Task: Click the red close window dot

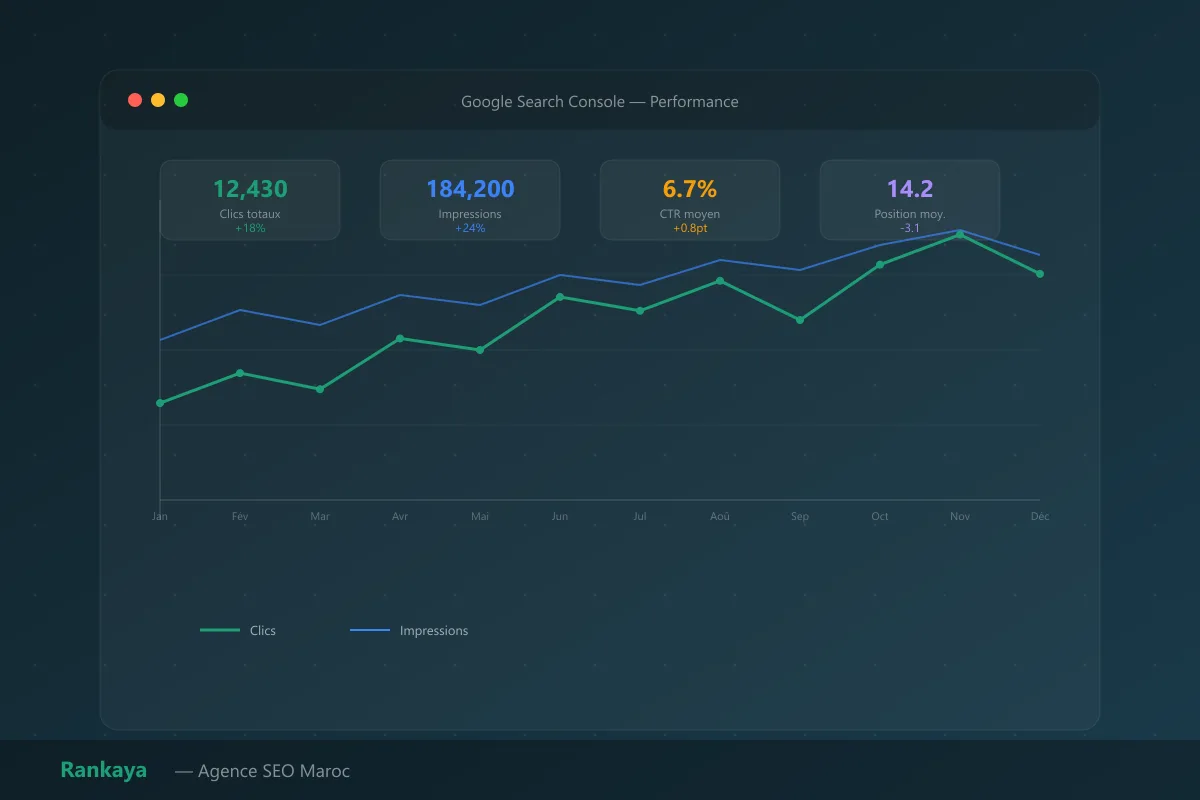Action: point(135,100)
